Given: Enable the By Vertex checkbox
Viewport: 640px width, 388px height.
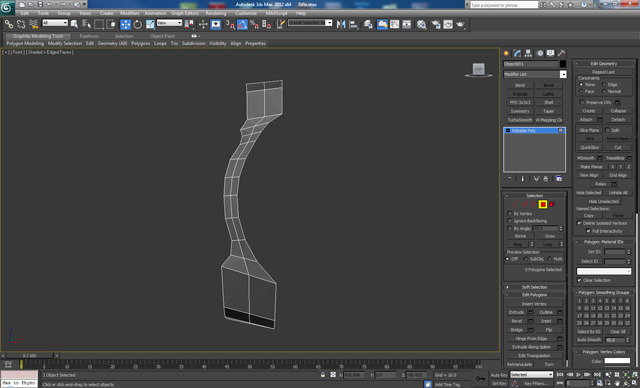Looking at the screenshot, I should click(510, 213).
